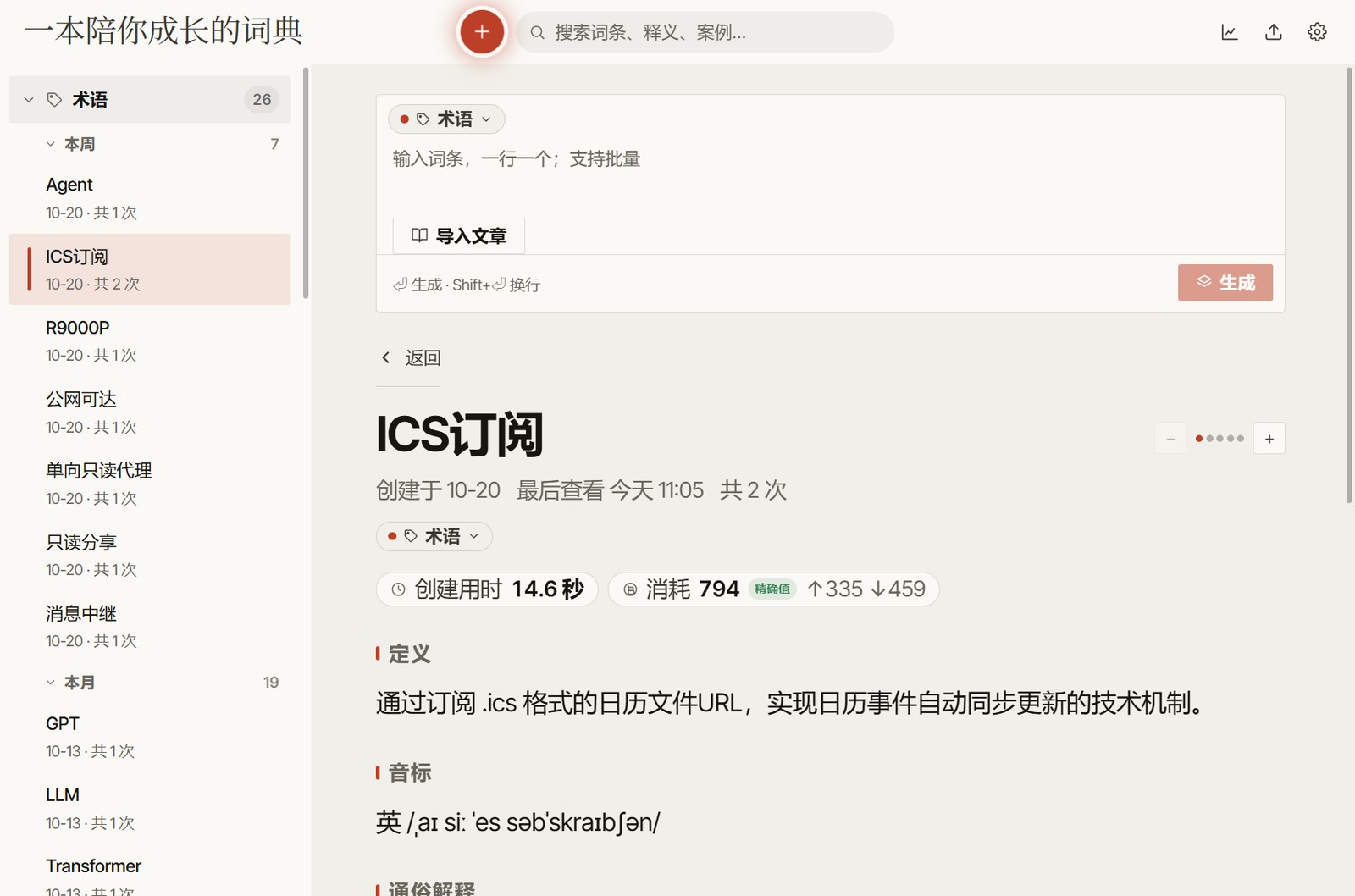Click the sidebar vertical scrollbar
The width and height of the screenshot is (1355, 896).
pyautogui.click(x=306, y=183)
